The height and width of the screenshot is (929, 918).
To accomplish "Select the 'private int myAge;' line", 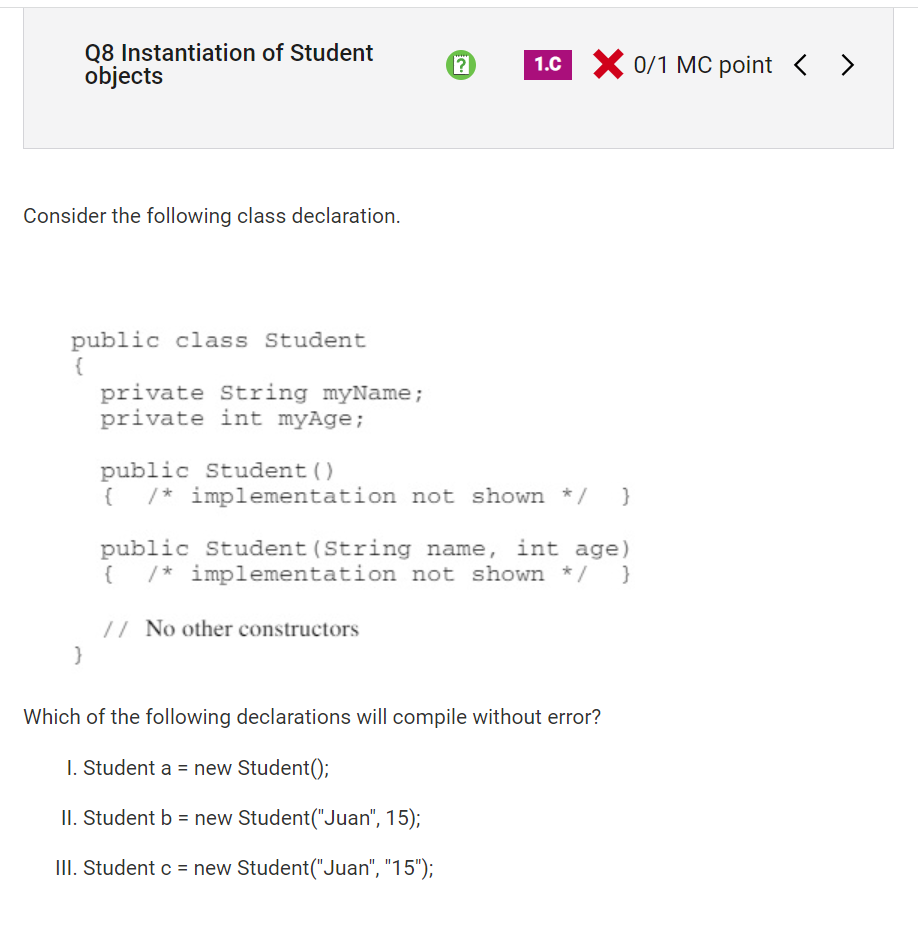I will (x=232, y=419).
